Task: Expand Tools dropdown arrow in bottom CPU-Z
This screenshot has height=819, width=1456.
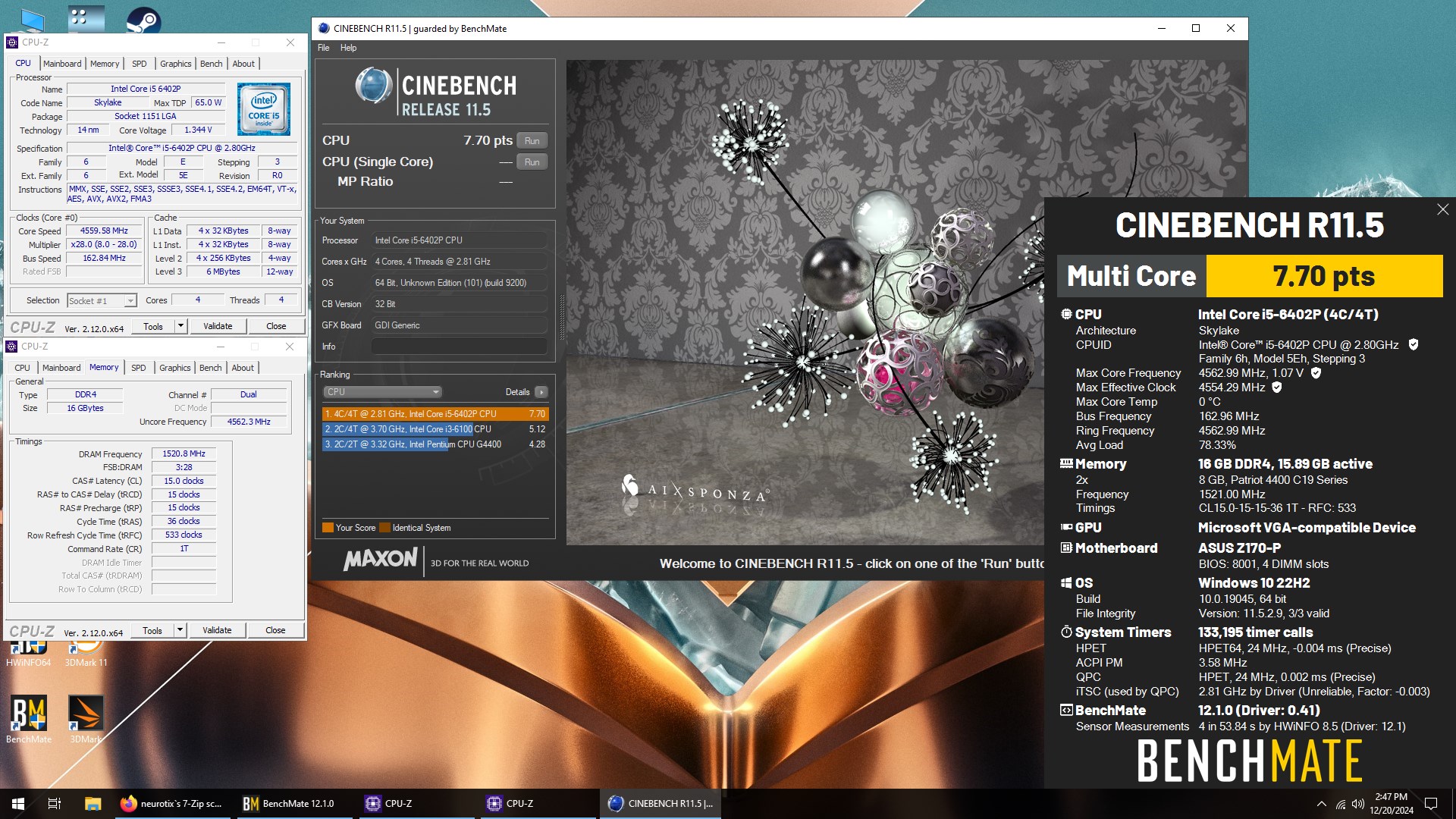Action: [180, 630]
